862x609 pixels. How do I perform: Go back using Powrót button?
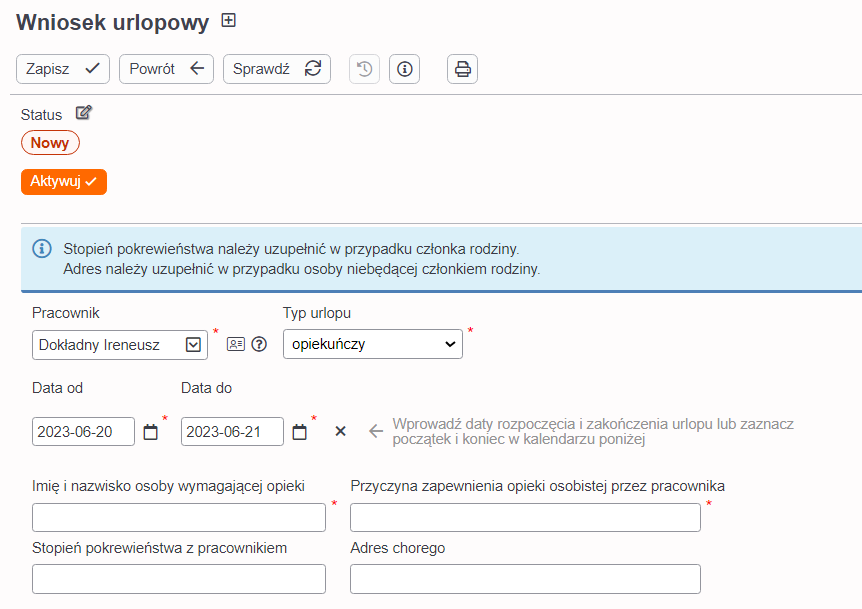click(x=166, y=69)
